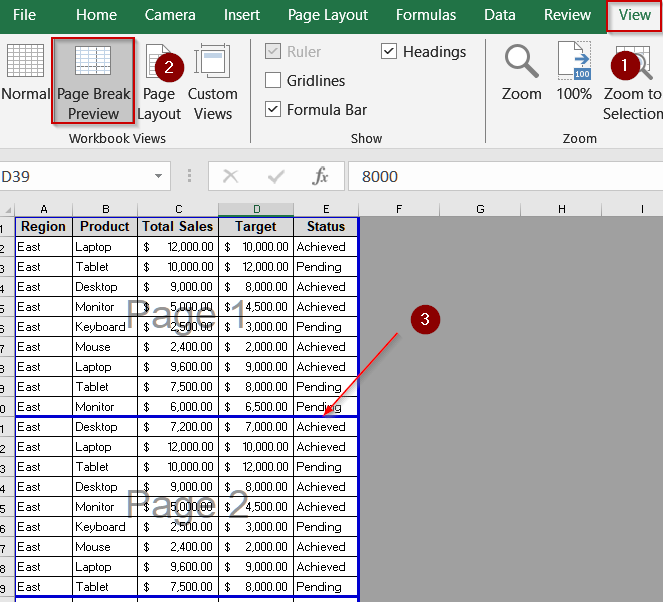Reset zoom to 100%
This screenshot has height=602, width=663.
574,73
